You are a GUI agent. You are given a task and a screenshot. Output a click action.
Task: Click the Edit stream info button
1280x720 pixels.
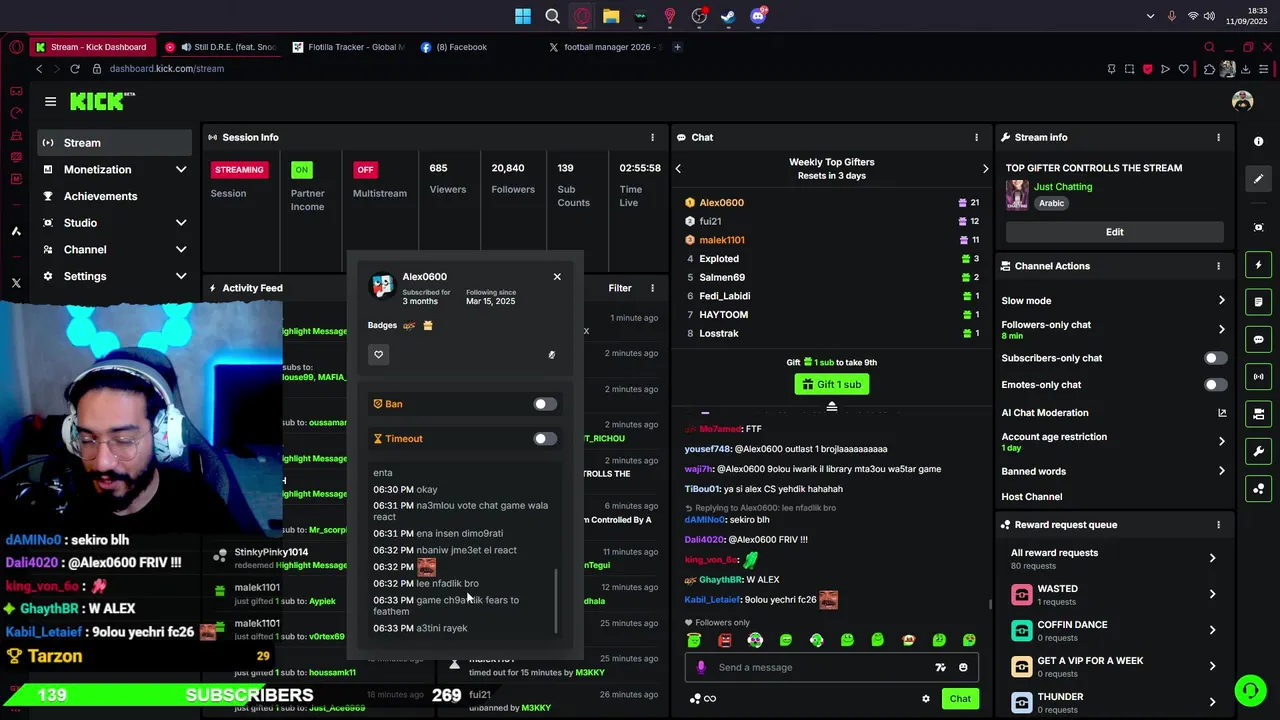(x=1114, y=232)
